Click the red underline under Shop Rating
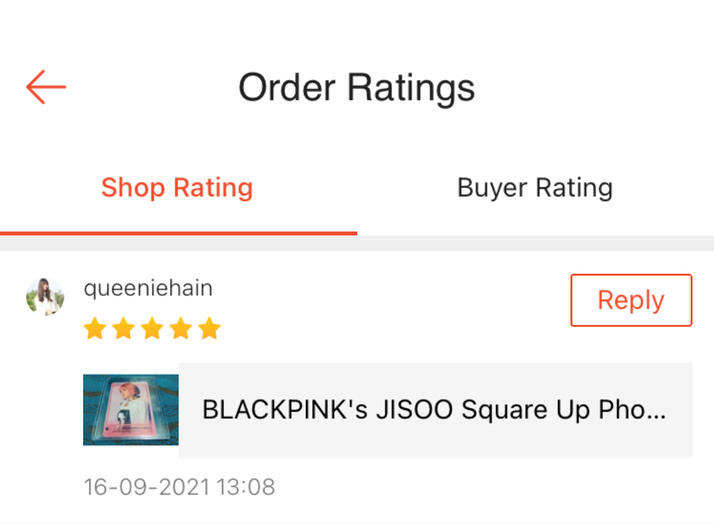The width and height of the screenshot is (714, 524). click(x=178, y=233)
